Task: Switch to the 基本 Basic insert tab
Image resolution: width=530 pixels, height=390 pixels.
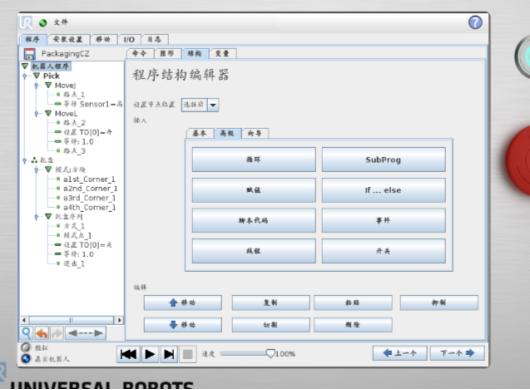Action: [200, 133]
